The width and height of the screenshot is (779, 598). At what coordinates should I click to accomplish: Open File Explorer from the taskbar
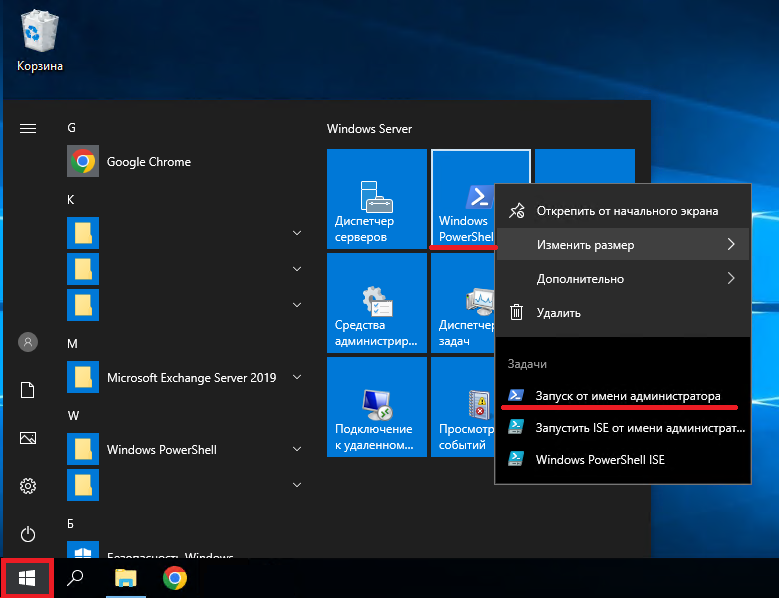[x=126, y=578]
